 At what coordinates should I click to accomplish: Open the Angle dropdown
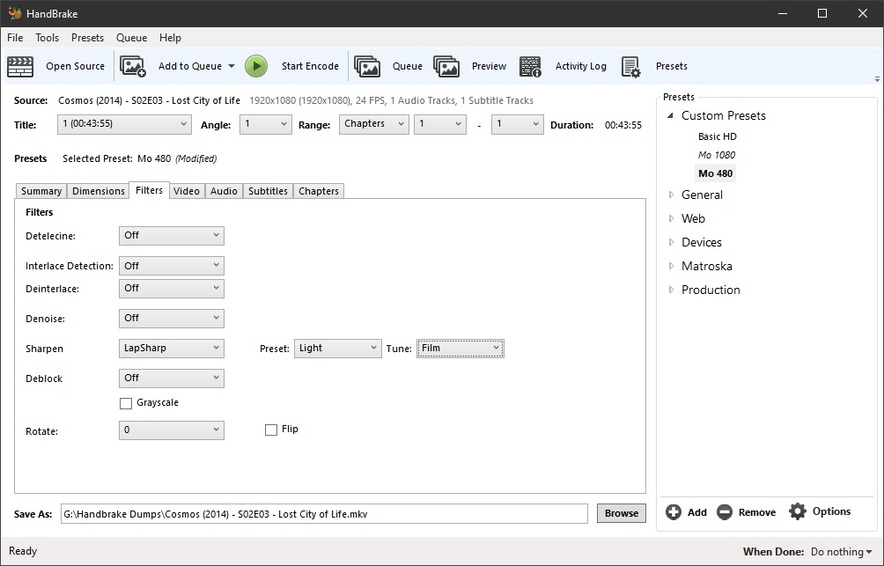pyautogui.click(x=266, y=124)
